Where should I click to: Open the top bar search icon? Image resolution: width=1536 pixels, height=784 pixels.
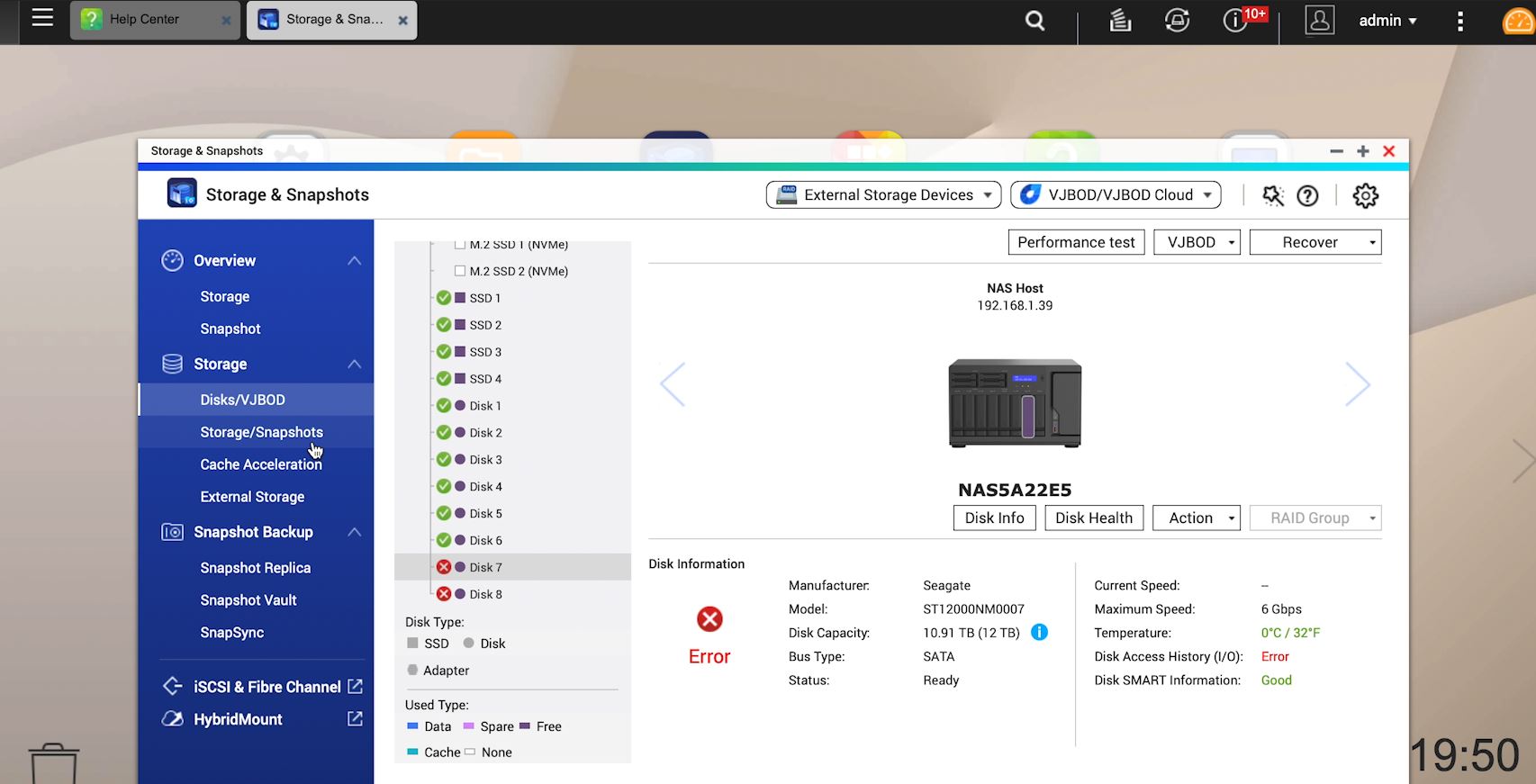[1035, 21]
